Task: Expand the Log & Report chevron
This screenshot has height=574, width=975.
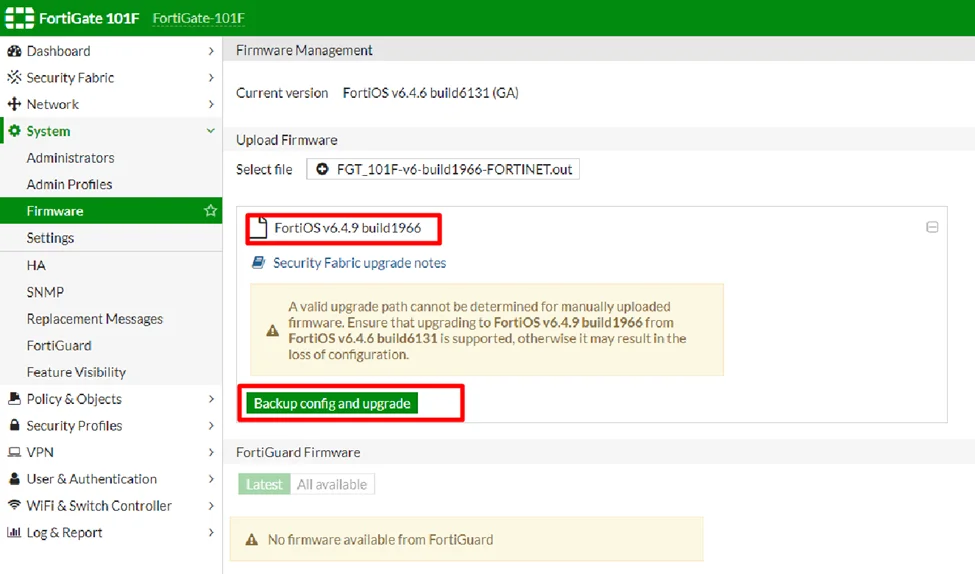Action: tap(211, 532)
